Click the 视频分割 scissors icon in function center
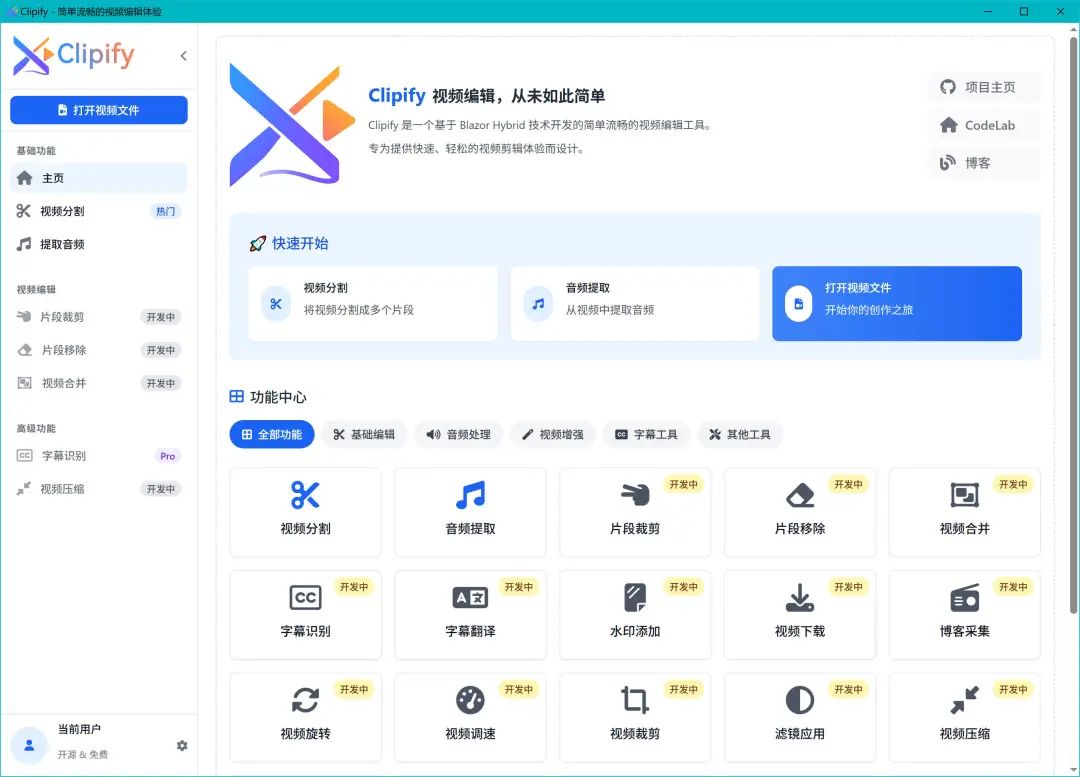 coord(305,495)
